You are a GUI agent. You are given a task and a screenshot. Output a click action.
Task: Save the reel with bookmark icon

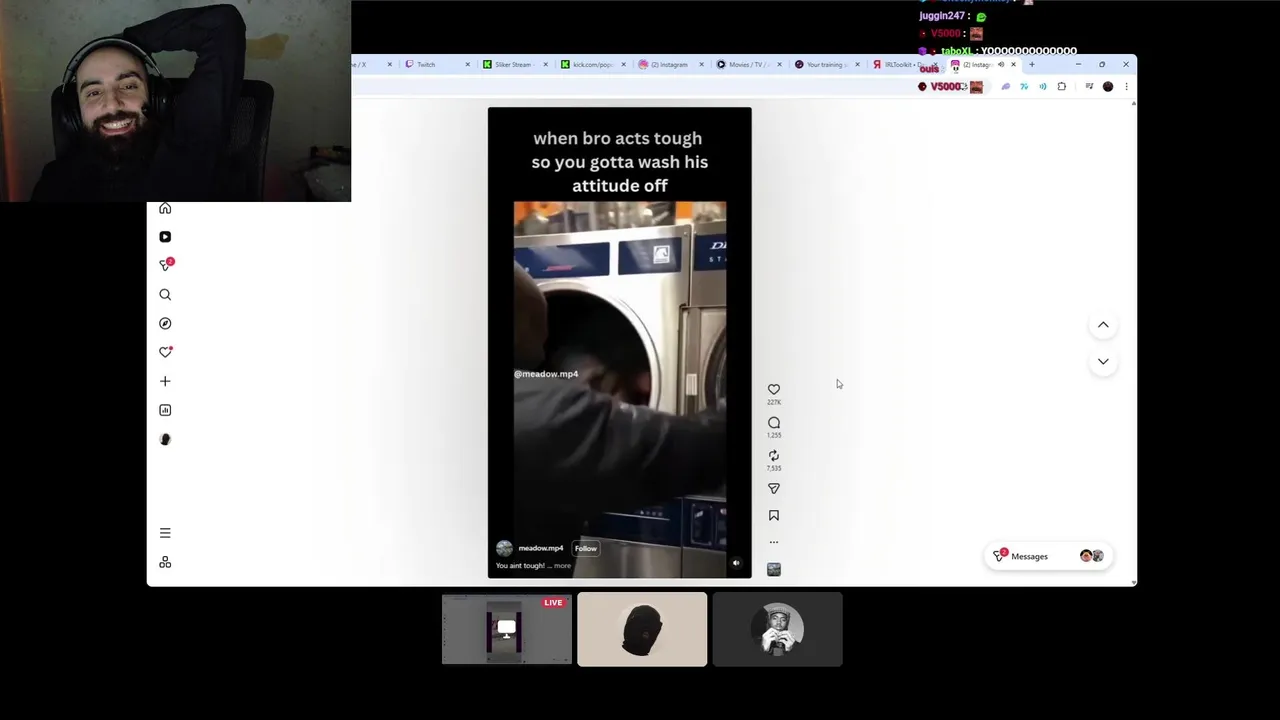coord(774,515)
